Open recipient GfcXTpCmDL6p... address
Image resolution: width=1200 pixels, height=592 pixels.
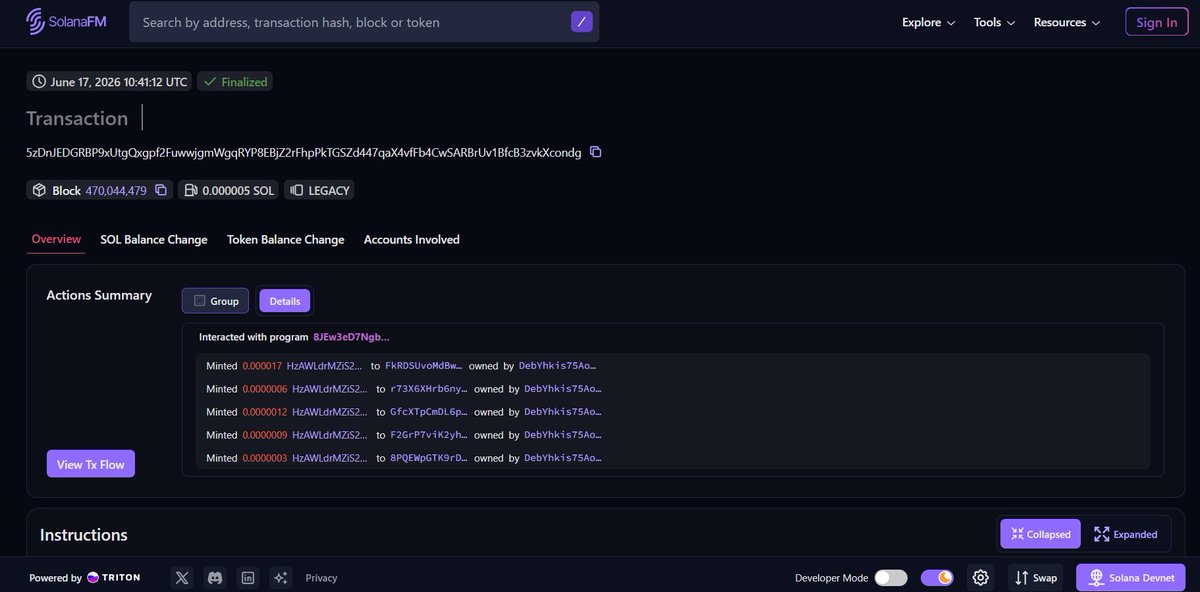coord(429,412)
